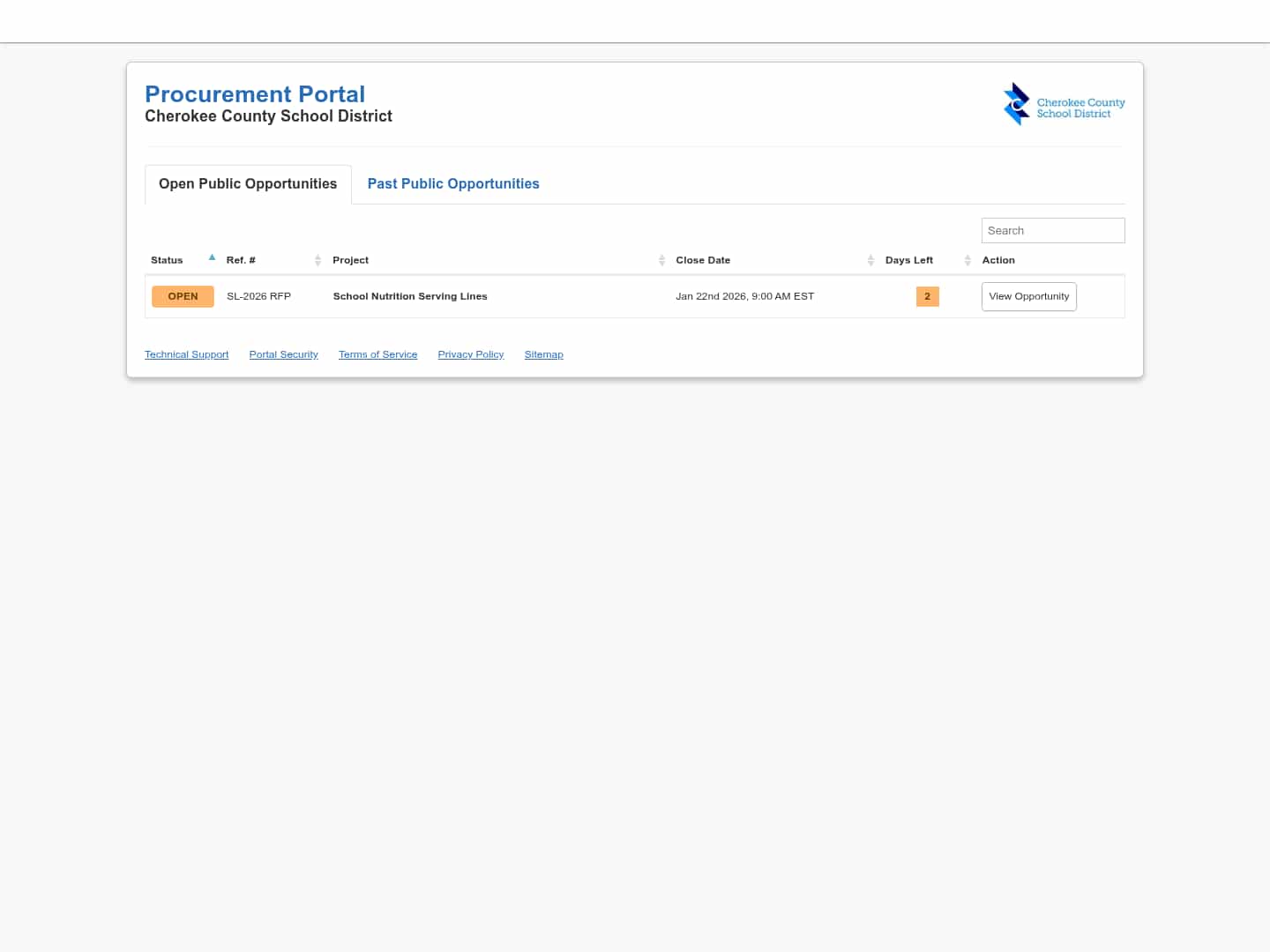This screenshot has height=952, width=1270.
Task: Open the Technical Support link
Action: (x=186, y=354)
